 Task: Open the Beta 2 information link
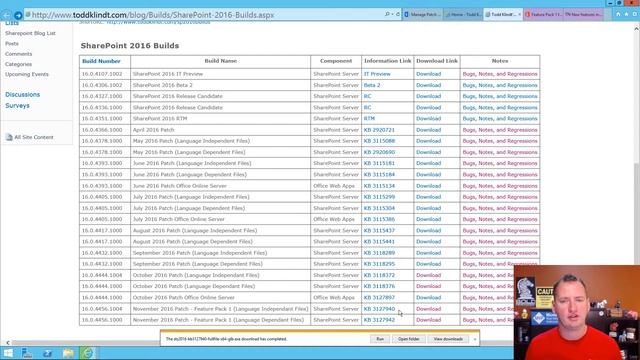pos(372,85)
